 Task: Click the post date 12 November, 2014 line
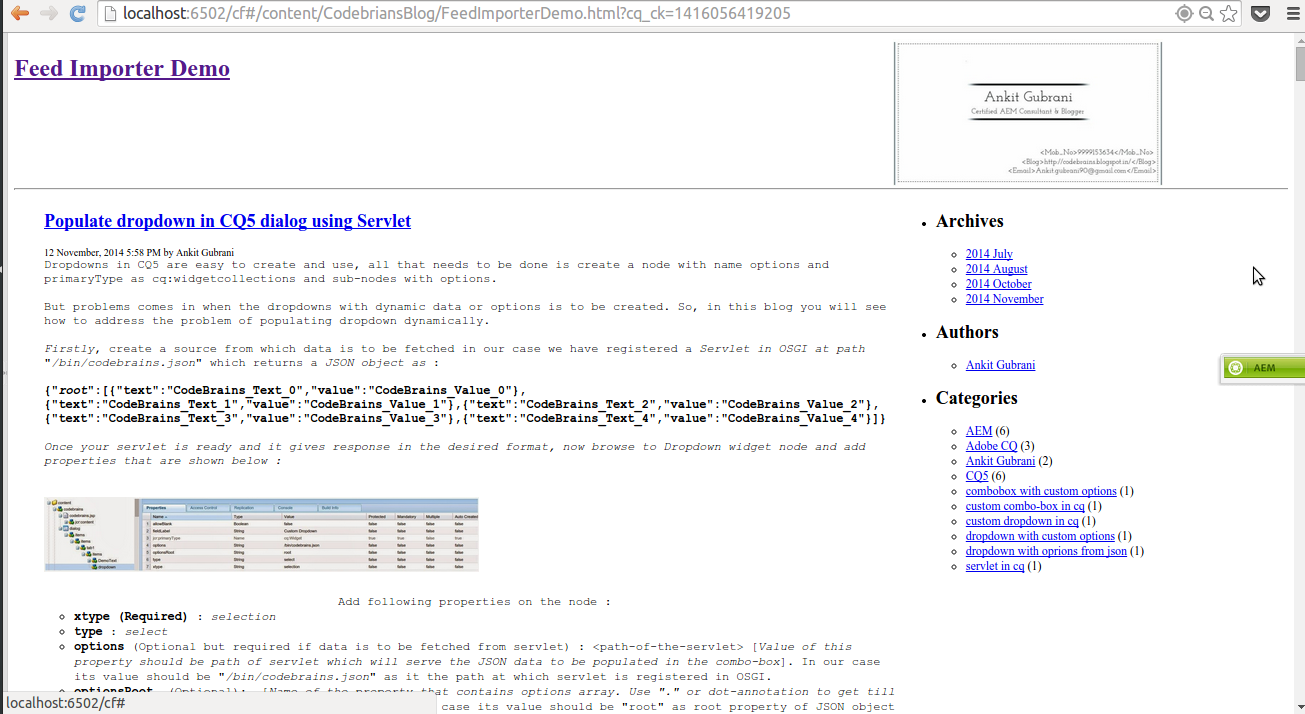pos(139,252)
